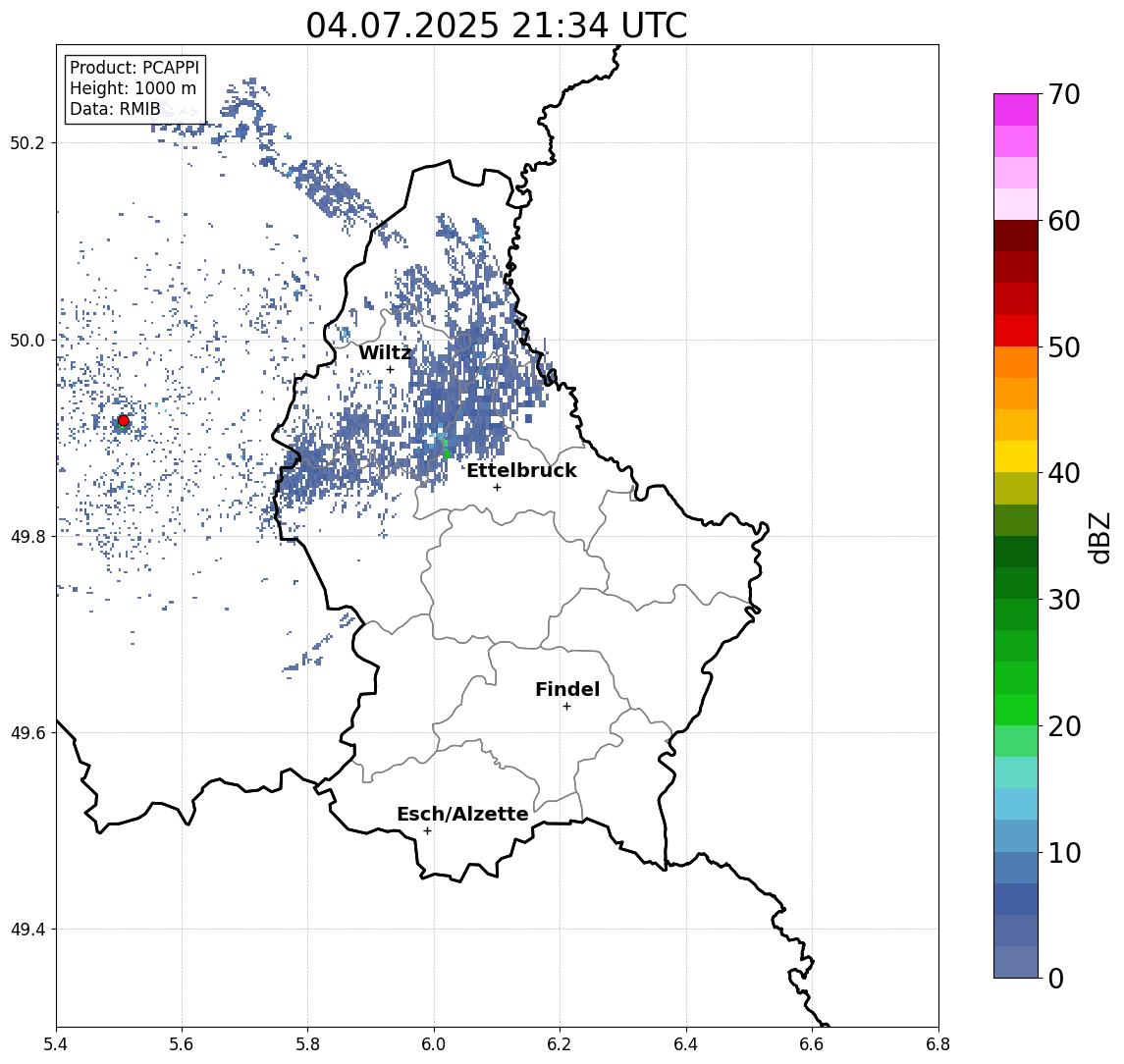Click the 50.0 latitude axis label
Screen dimensions: 1124x1064
pyautogui.click(x=27, y=340)
